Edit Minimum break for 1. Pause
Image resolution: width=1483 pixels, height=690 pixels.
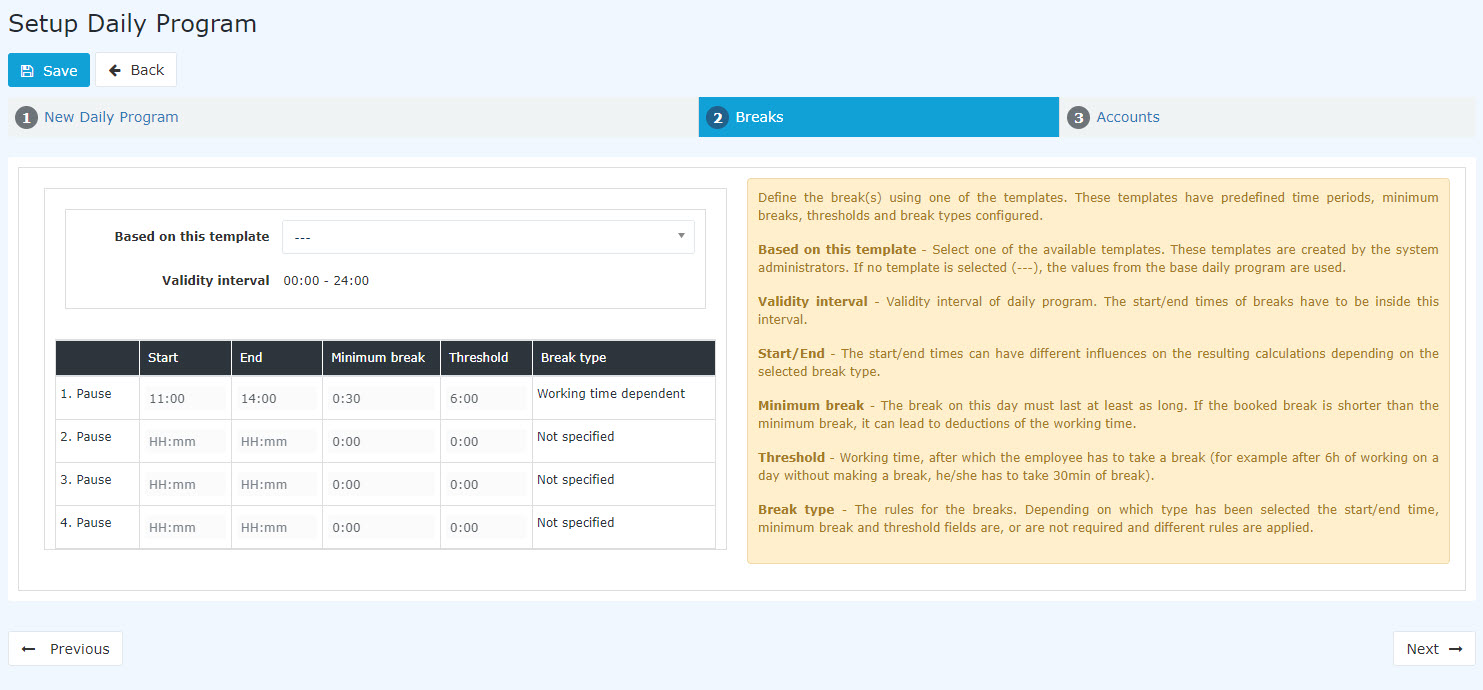[x=381, y=398]
